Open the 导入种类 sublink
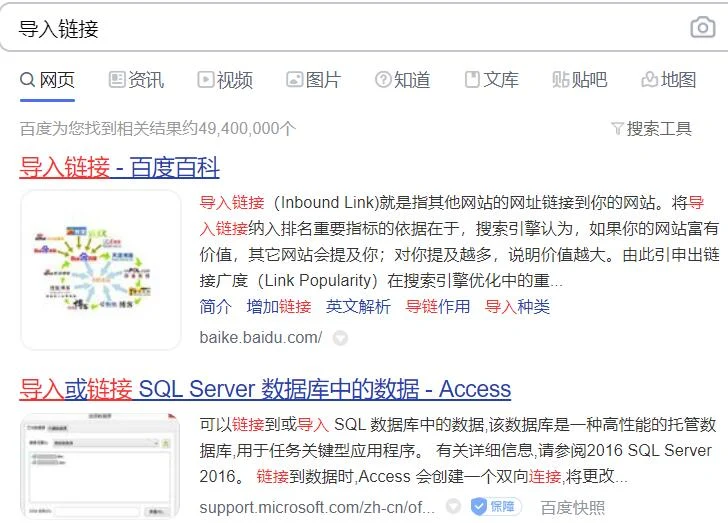The width and height of the screenshot is (728, 523). (x=517, y=307)
